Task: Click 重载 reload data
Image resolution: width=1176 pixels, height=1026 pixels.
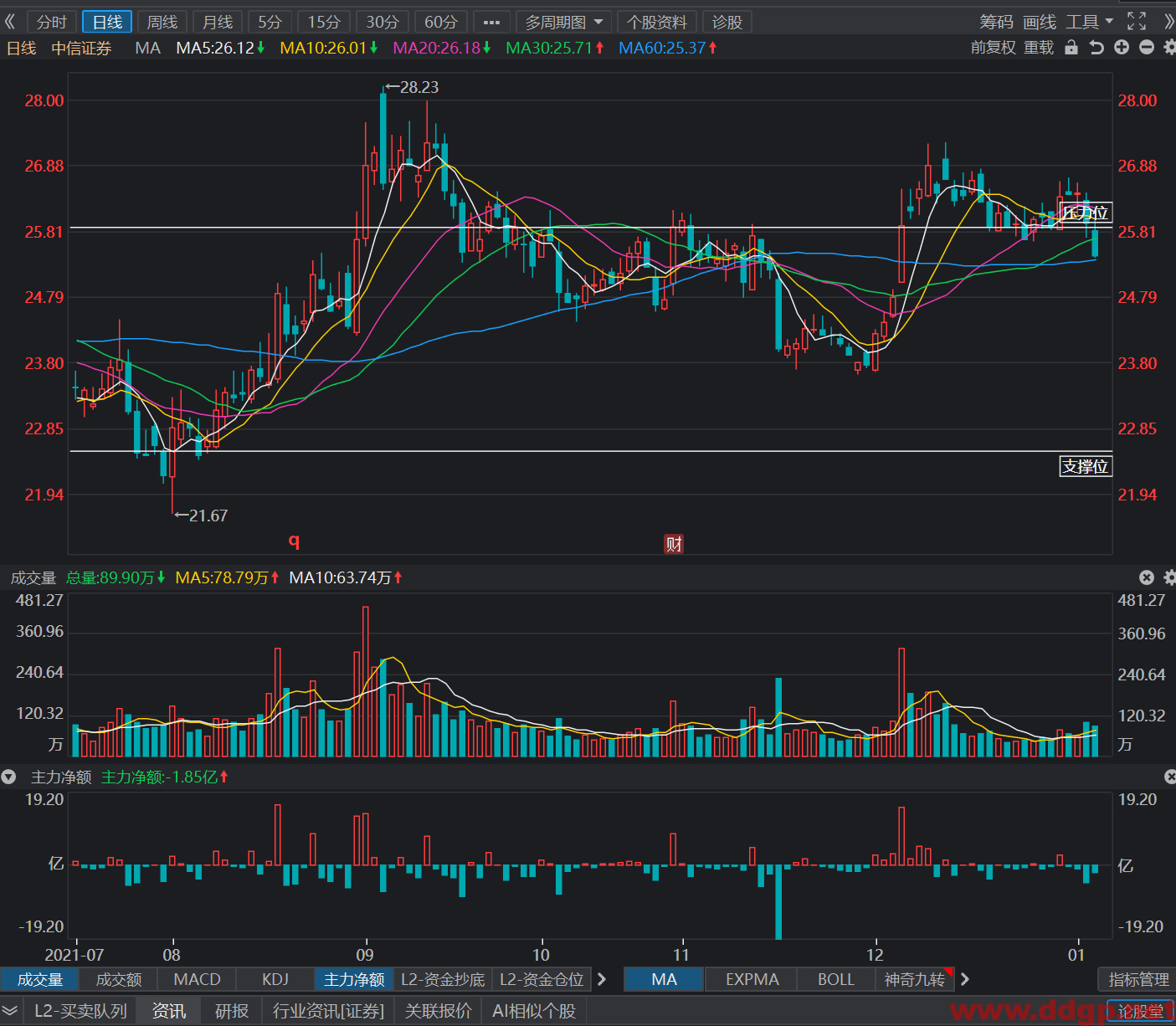Action: tap(1039, 48)
